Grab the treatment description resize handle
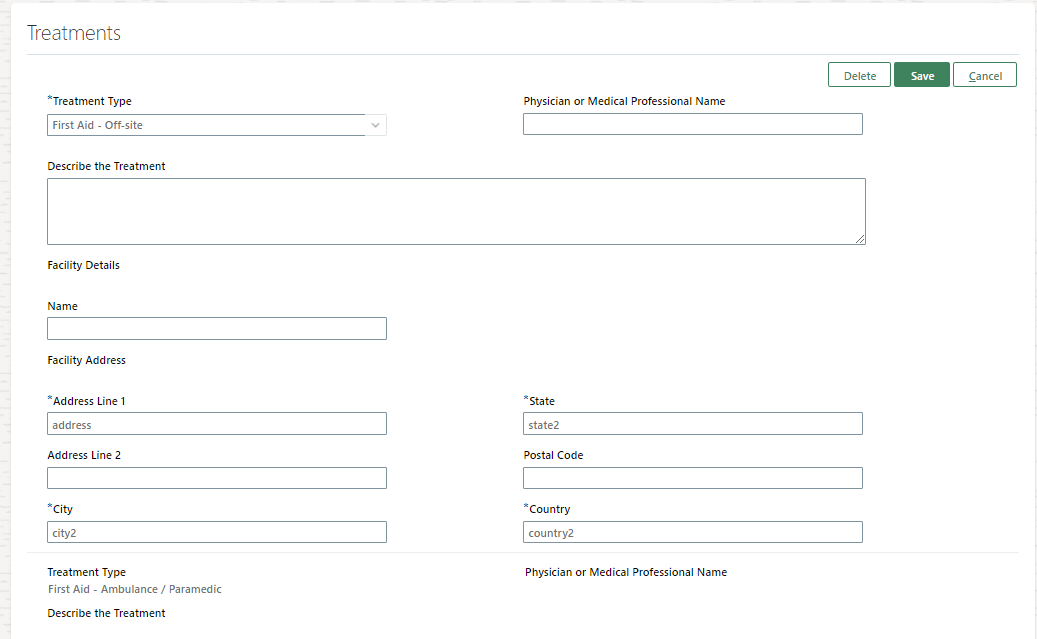This screenshot has width=1037, height=639. [x=860, y=239]
